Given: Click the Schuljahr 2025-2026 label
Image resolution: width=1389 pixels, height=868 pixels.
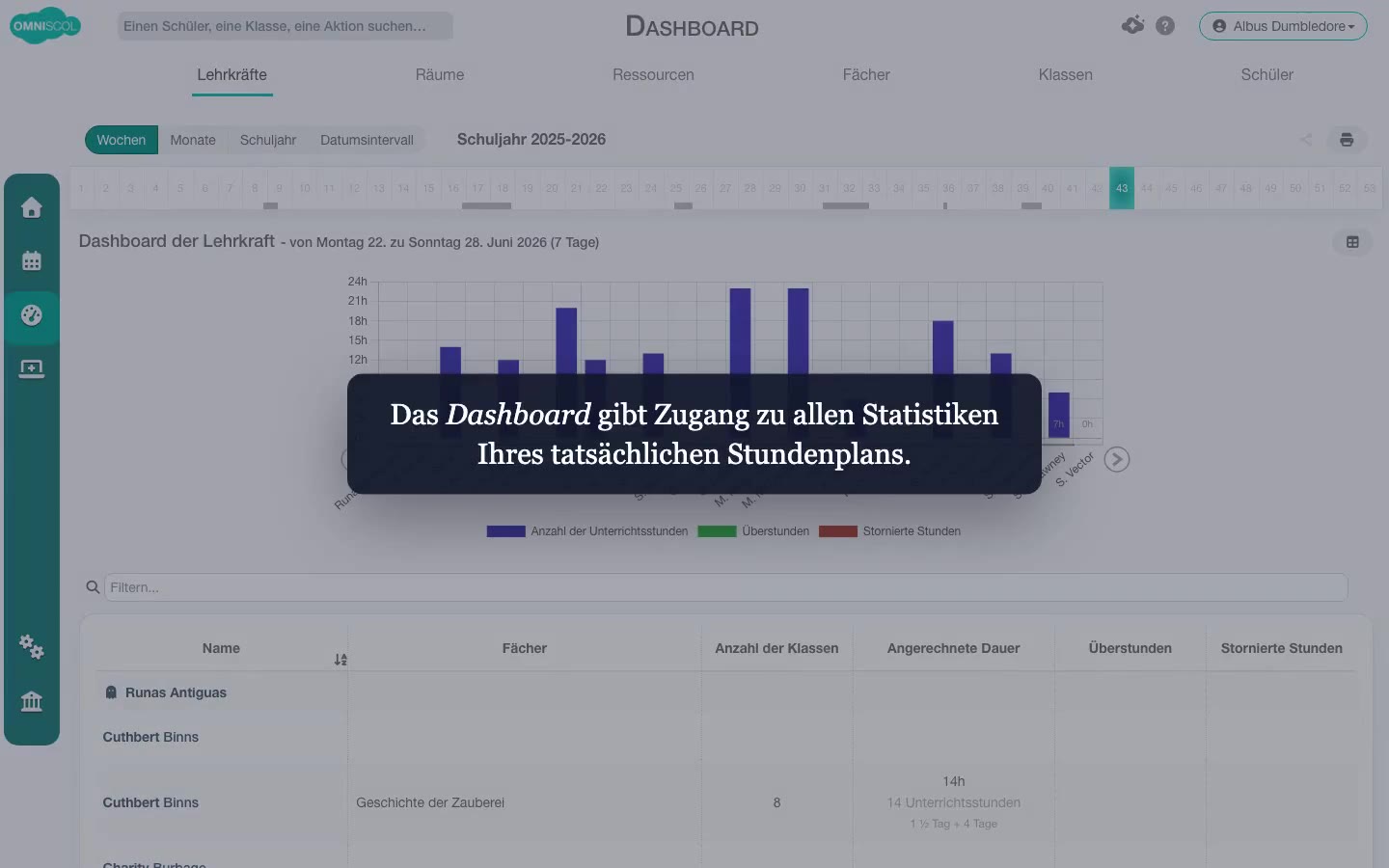Looking at the screenshot, I should [x=531, y=140].
